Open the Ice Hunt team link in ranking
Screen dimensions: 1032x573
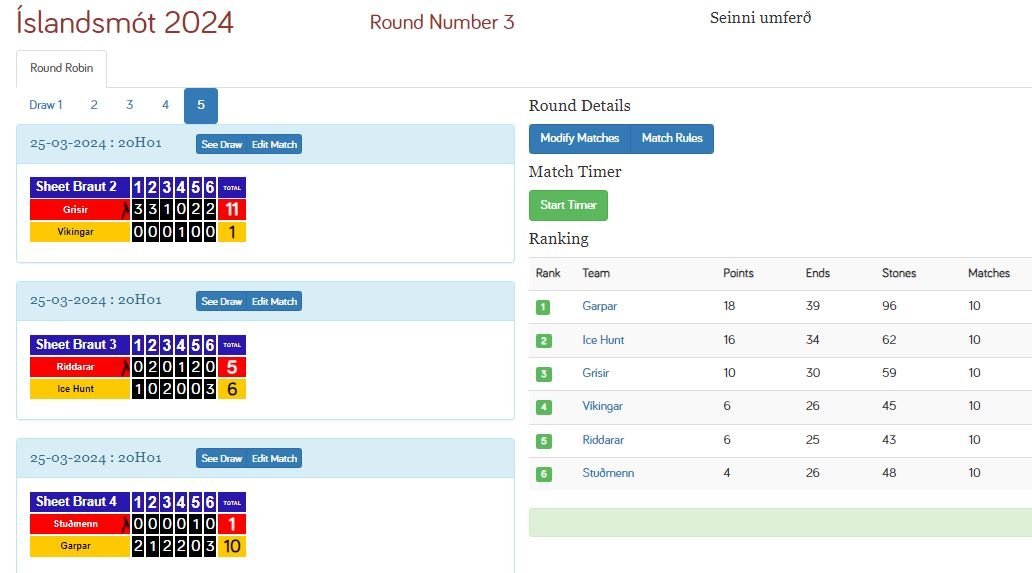coord(603,340)
